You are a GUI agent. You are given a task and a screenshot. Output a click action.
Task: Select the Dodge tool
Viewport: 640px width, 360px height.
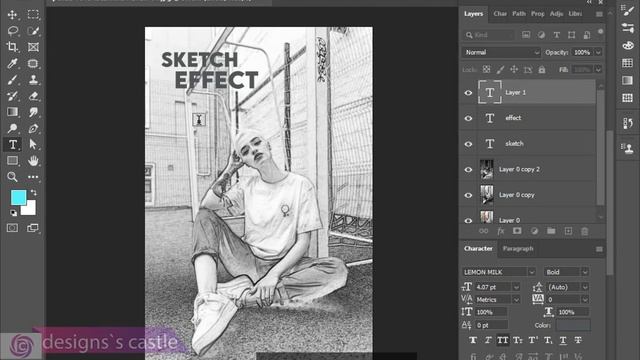coord(12,128)
